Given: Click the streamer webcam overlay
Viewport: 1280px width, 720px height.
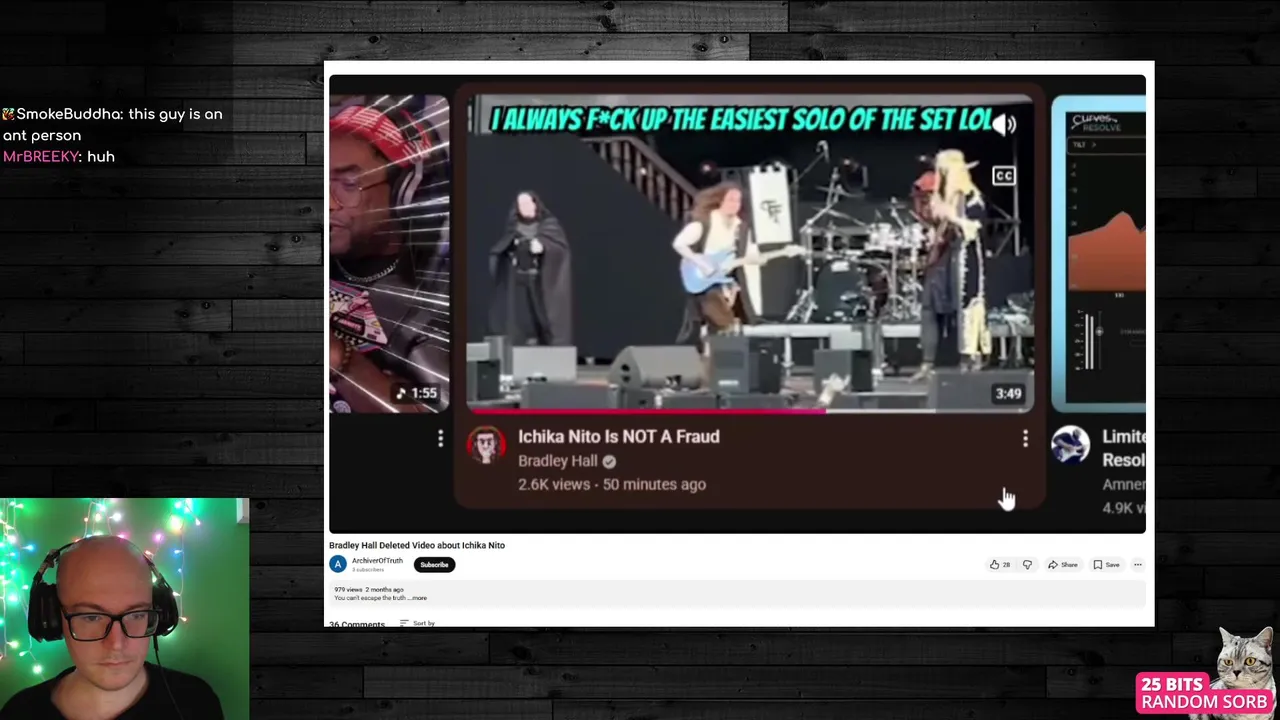Looking at the screenshot, I should tap(124, 608).
